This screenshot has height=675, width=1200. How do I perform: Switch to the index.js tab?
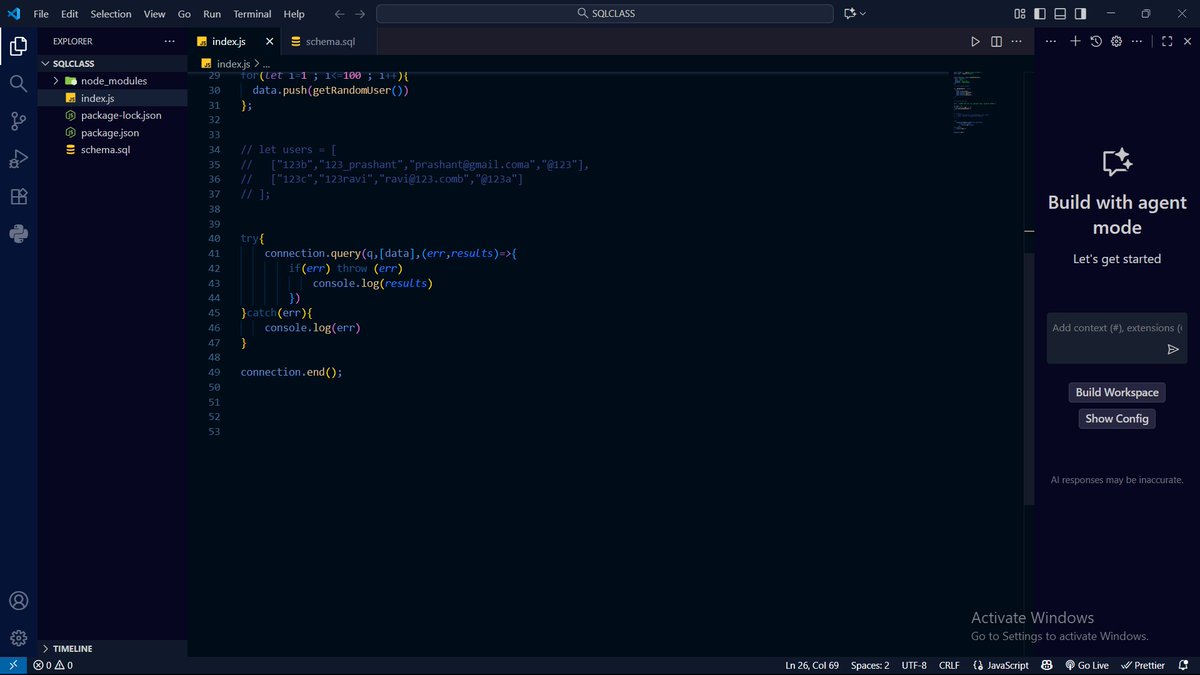[234, 42]
